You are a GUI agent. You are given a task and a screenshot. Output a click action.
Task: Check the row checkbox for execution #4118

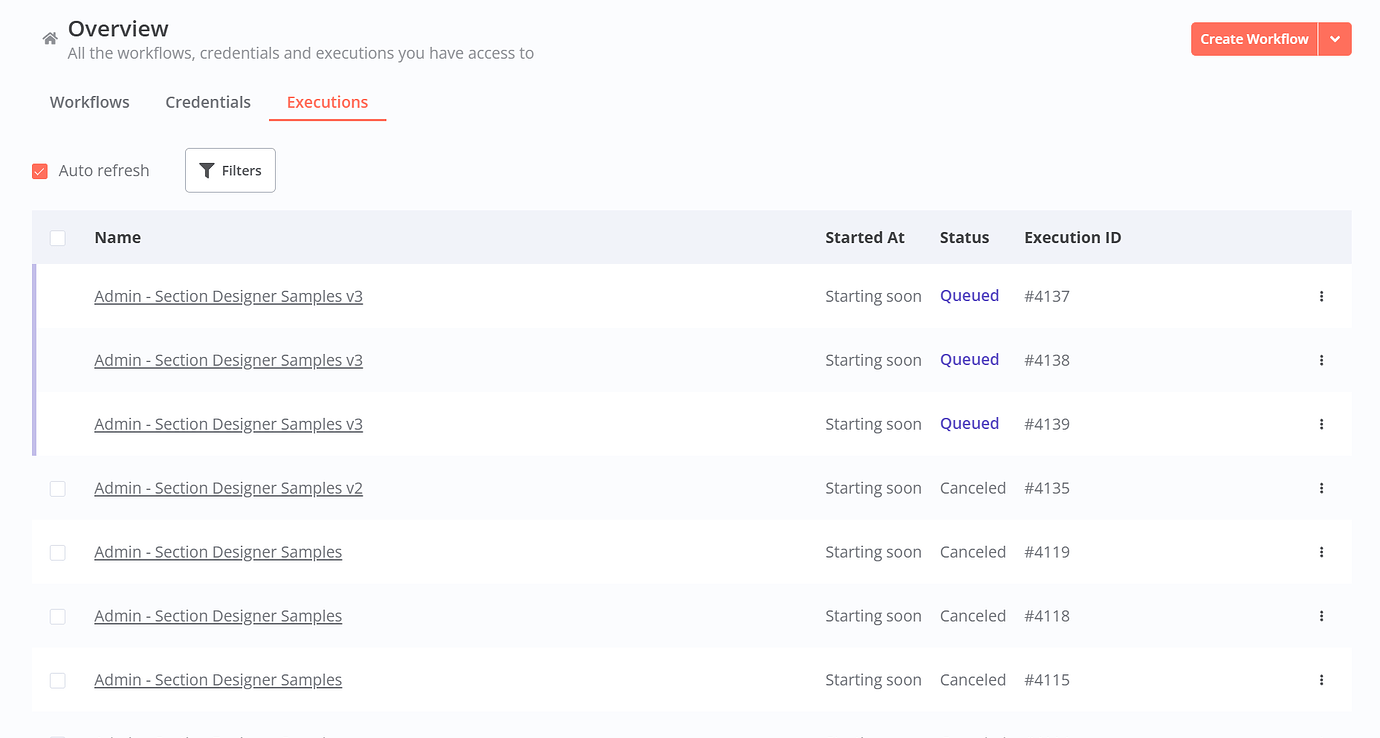coord(57,616)
